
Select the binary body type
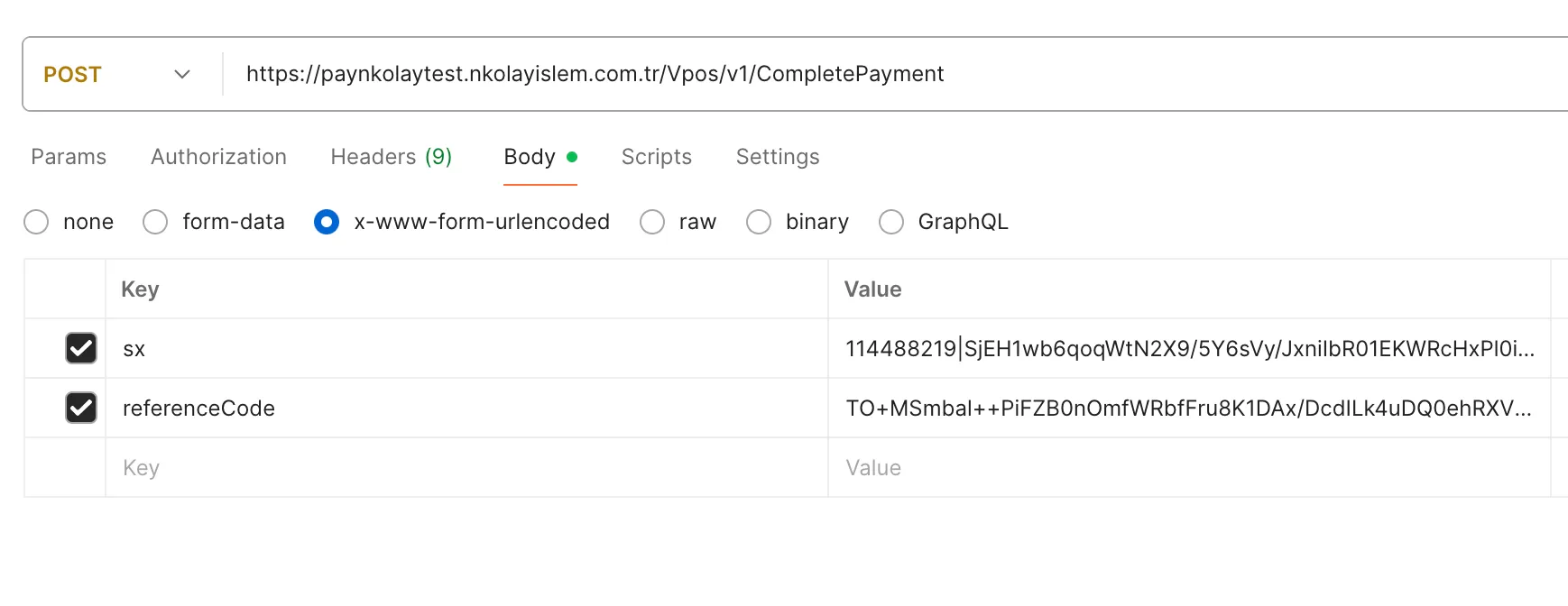[759, 222]
